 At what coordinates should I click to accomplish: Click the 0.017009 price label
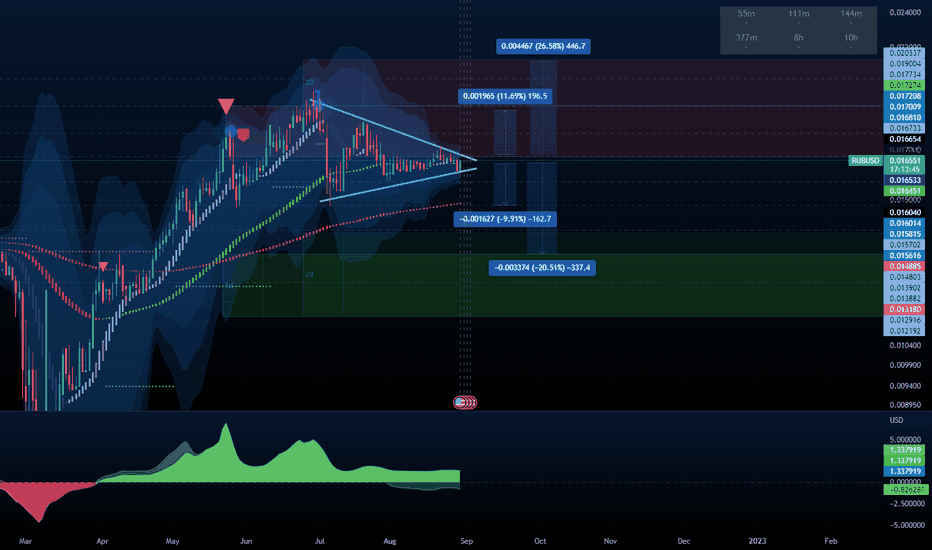pos(905,106)
